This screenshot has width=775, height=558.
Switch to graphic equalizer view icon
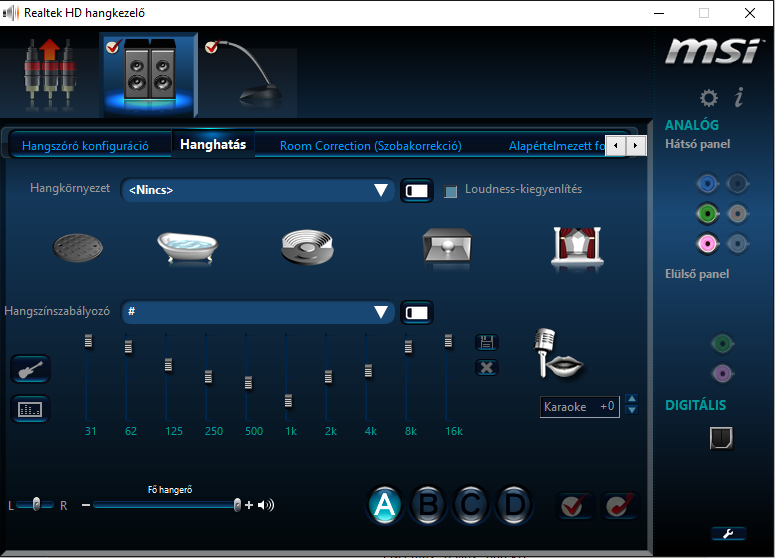point(30,409)
